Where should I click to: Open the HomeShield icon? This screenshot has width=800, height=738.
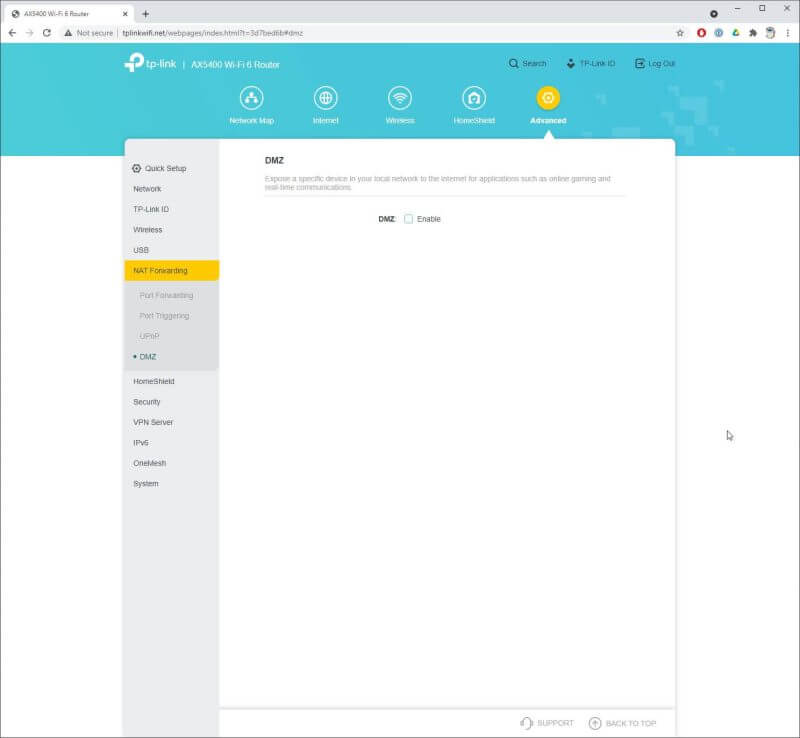(474, 98)
